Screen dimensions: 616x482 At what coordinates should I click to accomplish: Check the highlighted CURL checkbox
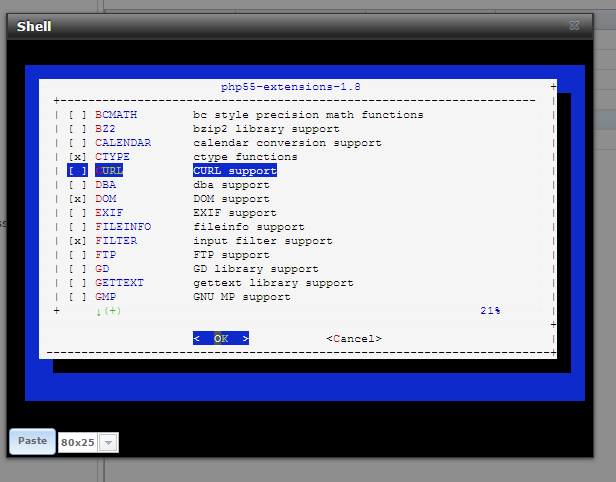click(77, 171)
